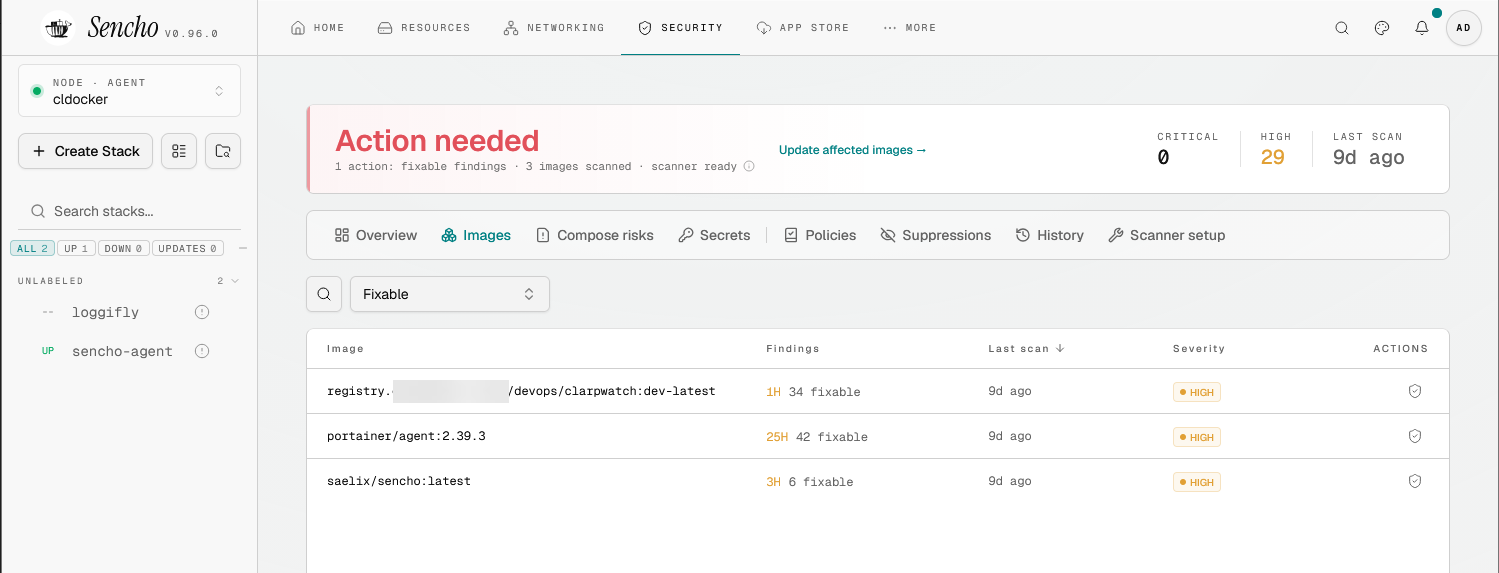Click the folder search icon button
The image size is (1499, 573).
click(223, 151)
